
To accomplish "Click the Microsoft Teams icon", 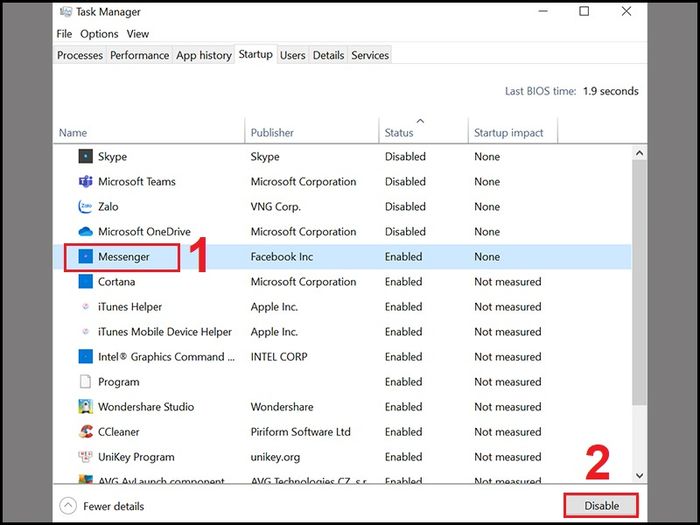I will point(85,181).
